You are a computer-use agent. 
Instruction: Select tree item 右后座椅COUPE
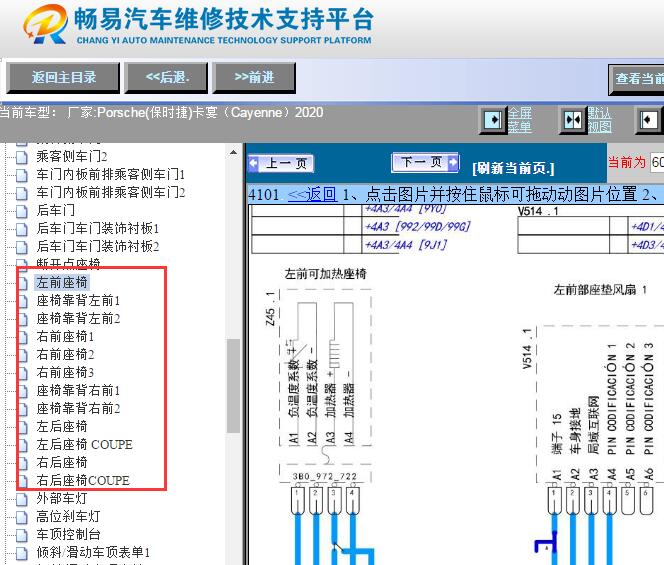[x=83, y=480]
